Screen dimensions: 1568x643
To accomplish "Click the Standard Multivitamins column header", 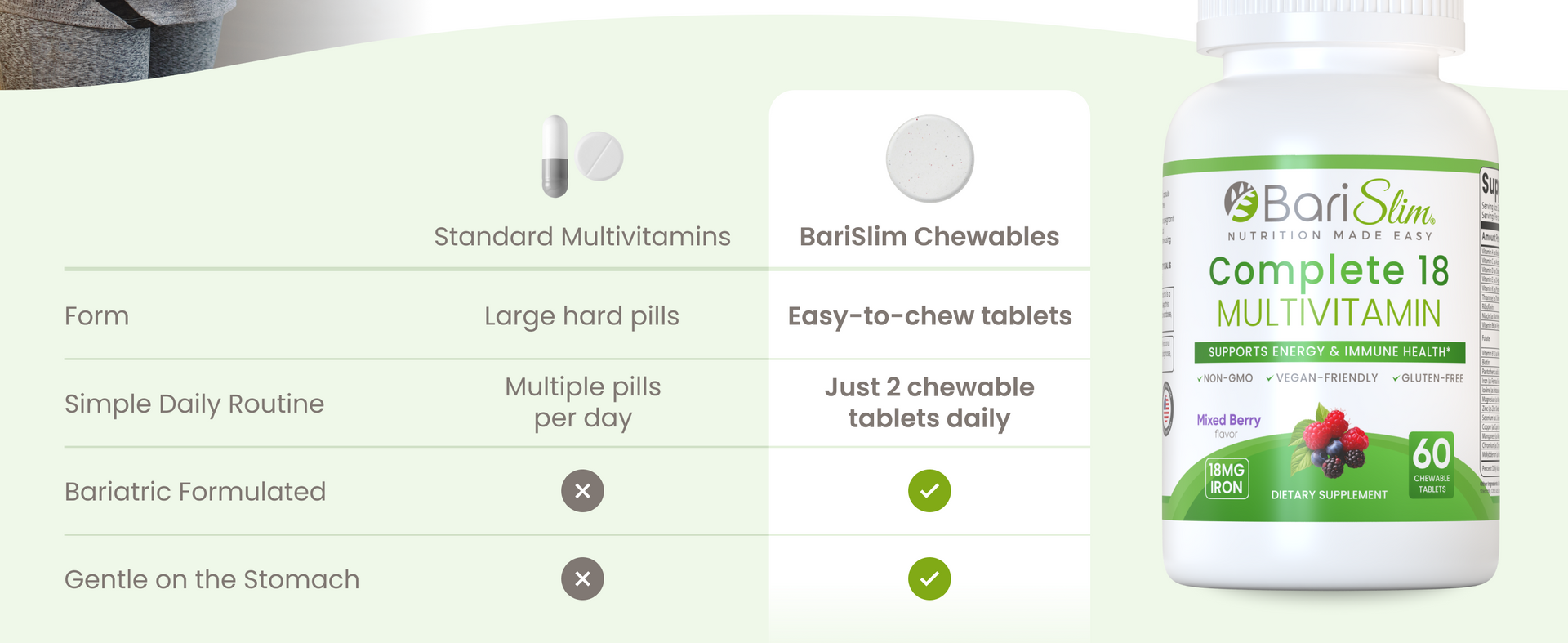I will pos(582,237).
